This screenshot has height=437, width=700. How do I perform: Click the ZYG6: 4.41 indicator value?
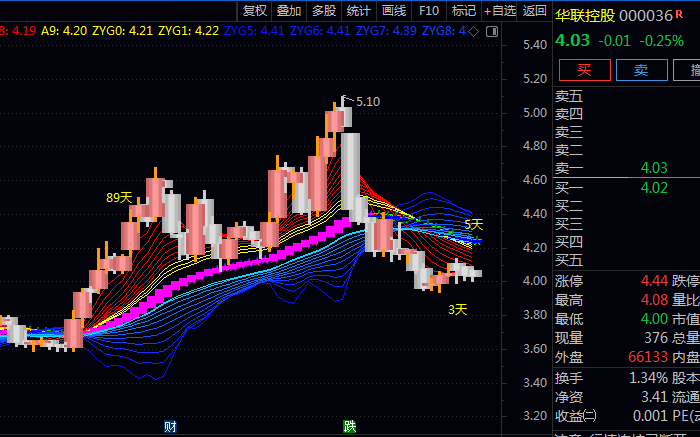[x=320, y=31]
